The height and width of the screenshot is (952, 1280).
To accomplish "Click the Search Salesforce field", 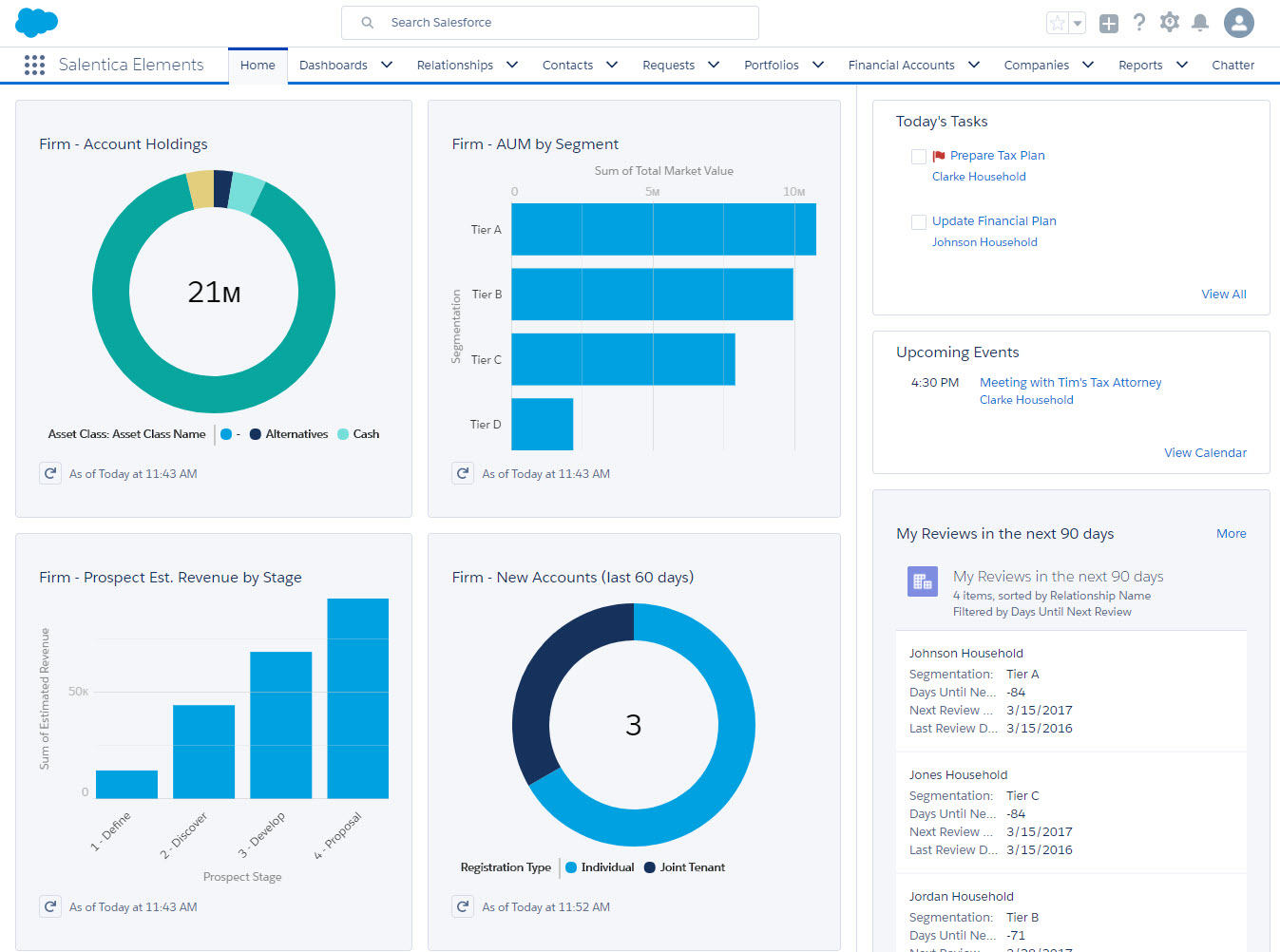I will [550, 23].
